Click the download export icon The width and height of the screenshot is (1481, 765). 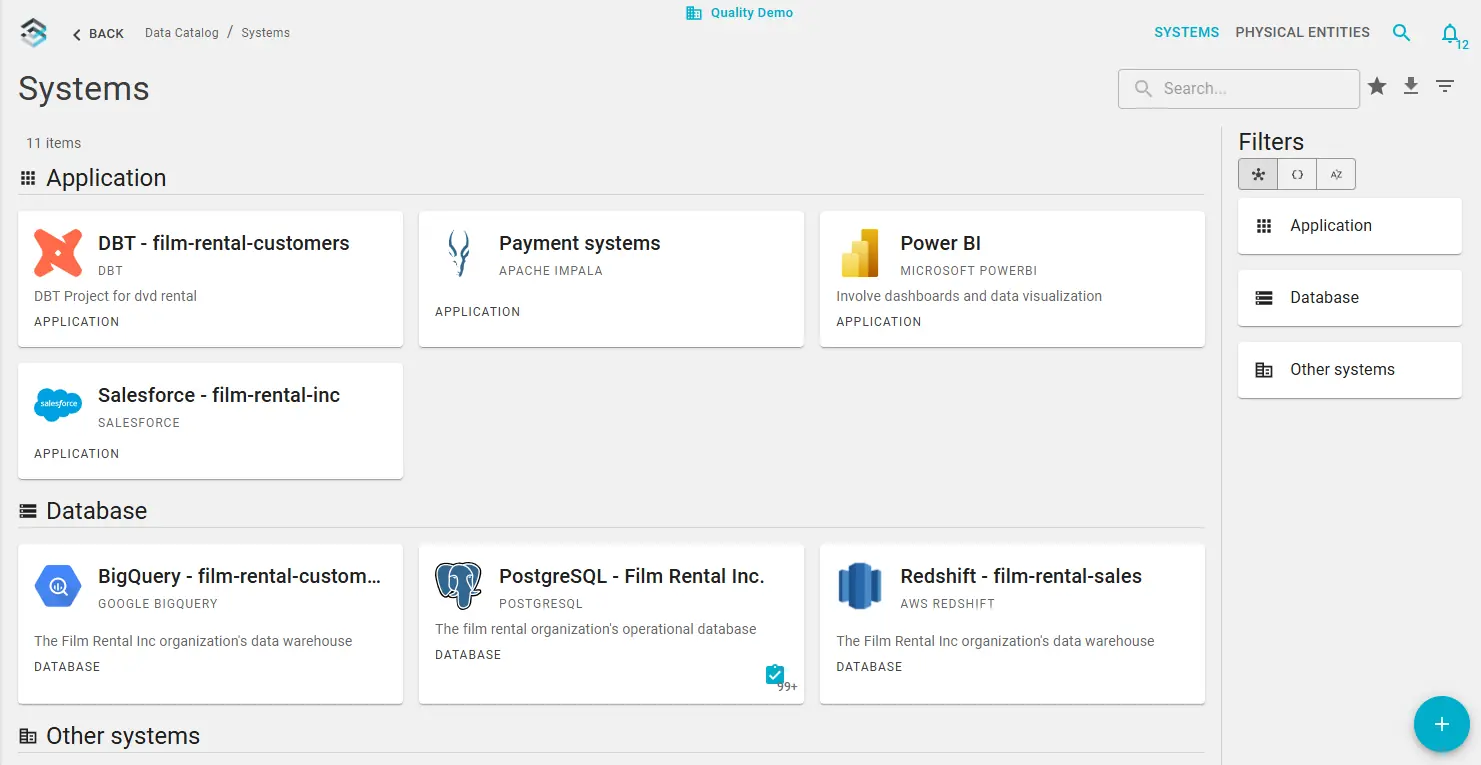coord(1410,87)
